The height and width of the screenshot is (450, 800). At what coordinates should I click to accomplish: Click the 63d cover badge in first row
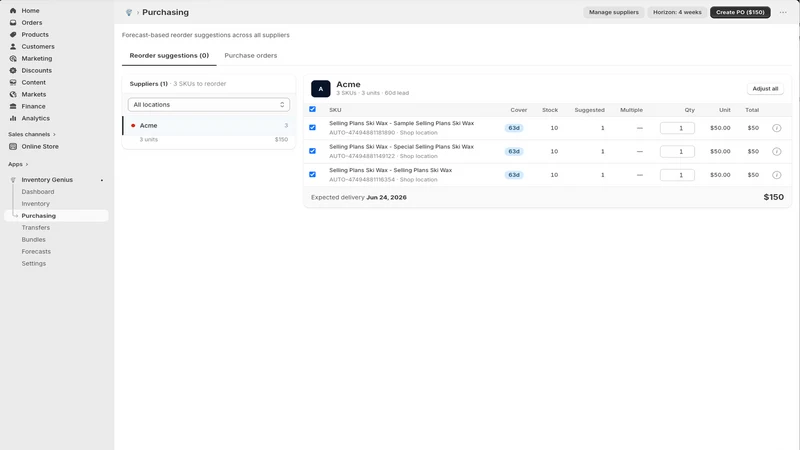(514, 128)
